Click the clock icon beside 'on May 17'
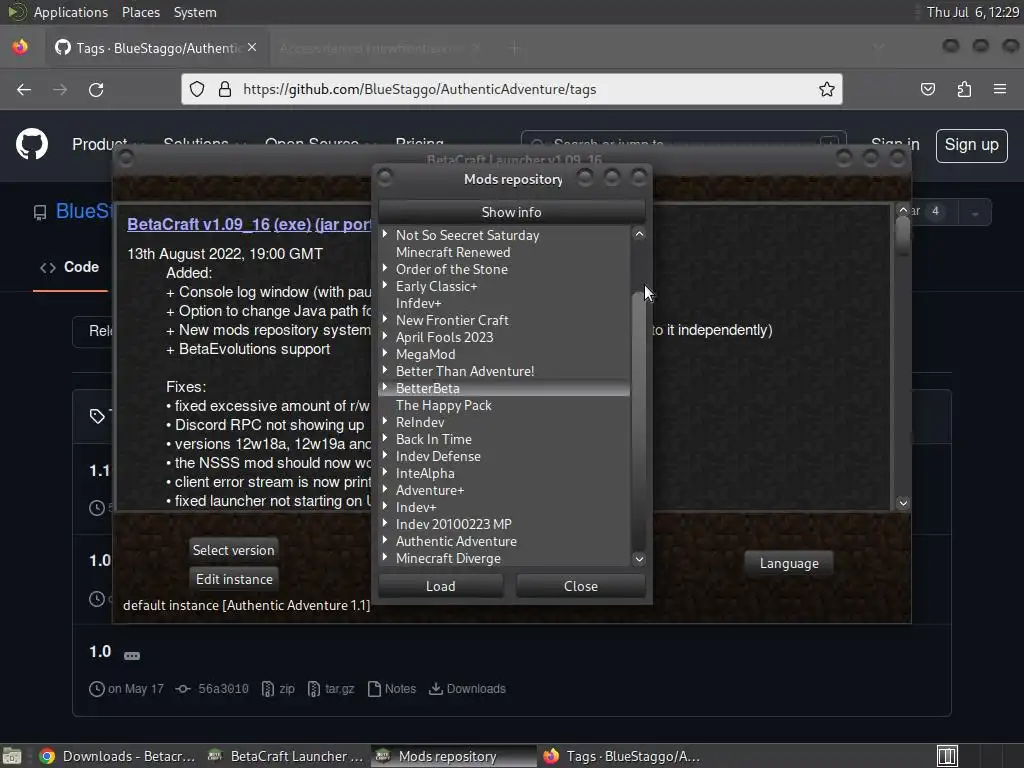Image resolution: width=1024 pixels, height=768 pixels. pos(97,689)
